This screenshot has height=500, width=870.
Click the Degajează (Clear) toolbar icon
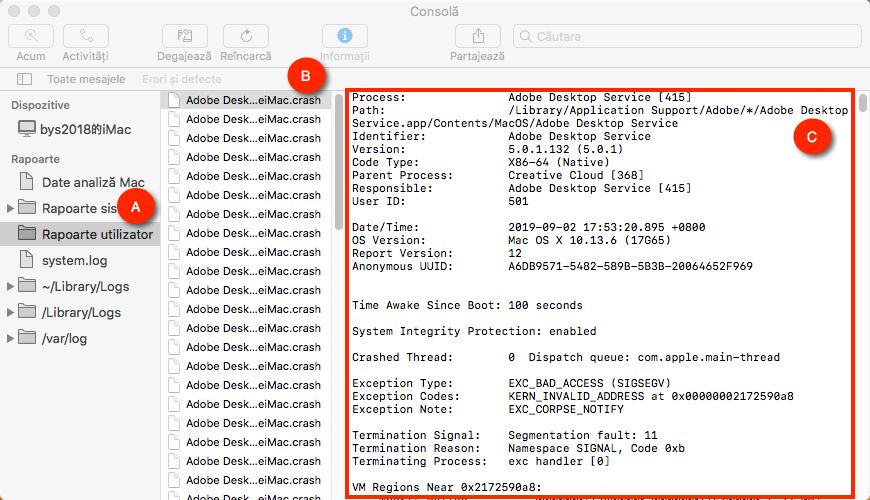coord(184,36)
